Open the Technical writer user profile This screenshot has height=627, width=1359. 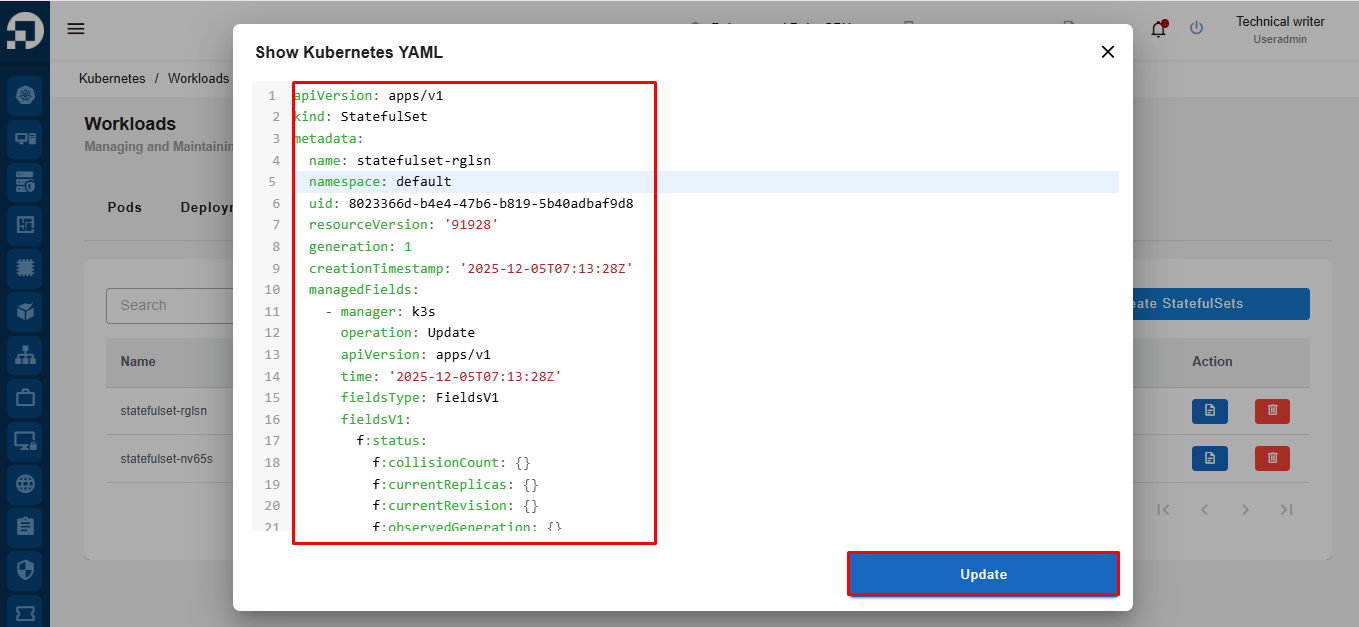[1279, 29]
